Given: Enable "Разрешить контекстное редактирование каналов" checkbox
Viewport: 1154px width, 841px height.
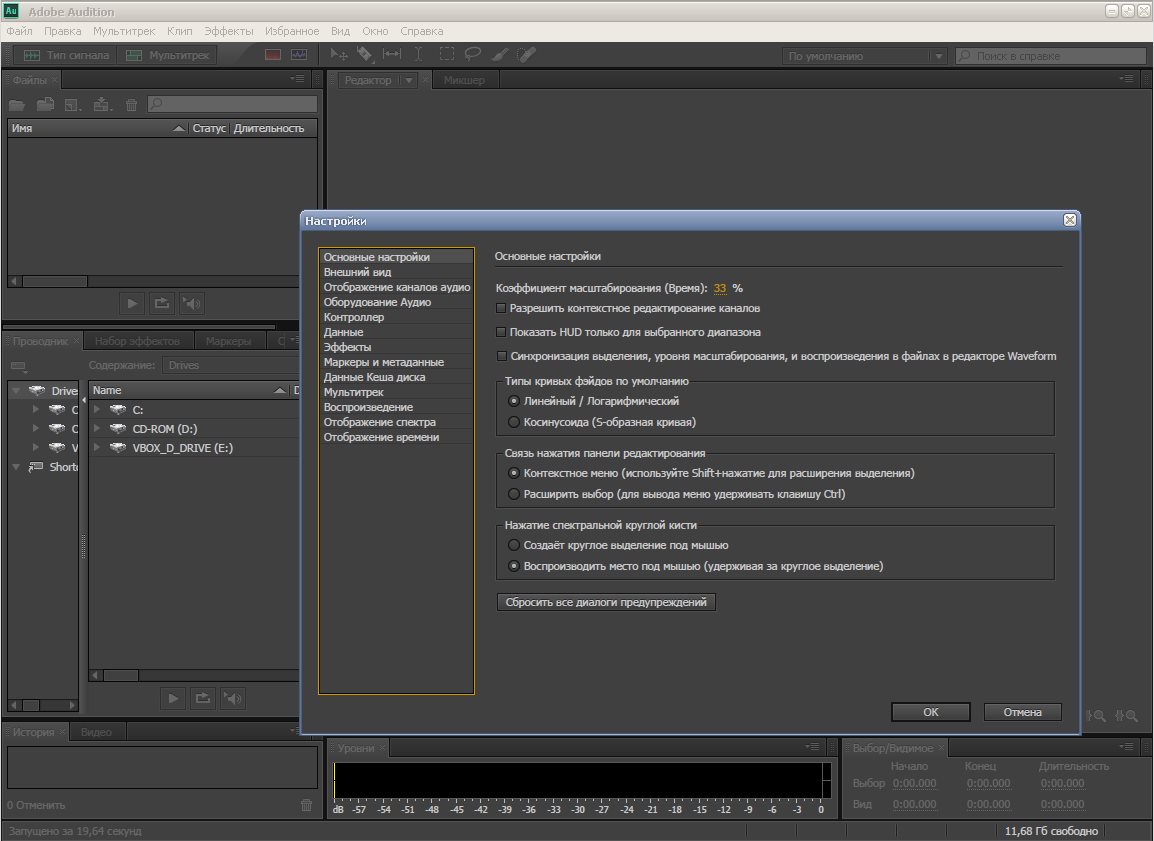Looking at the screenshot, I should tap(502, 309).
